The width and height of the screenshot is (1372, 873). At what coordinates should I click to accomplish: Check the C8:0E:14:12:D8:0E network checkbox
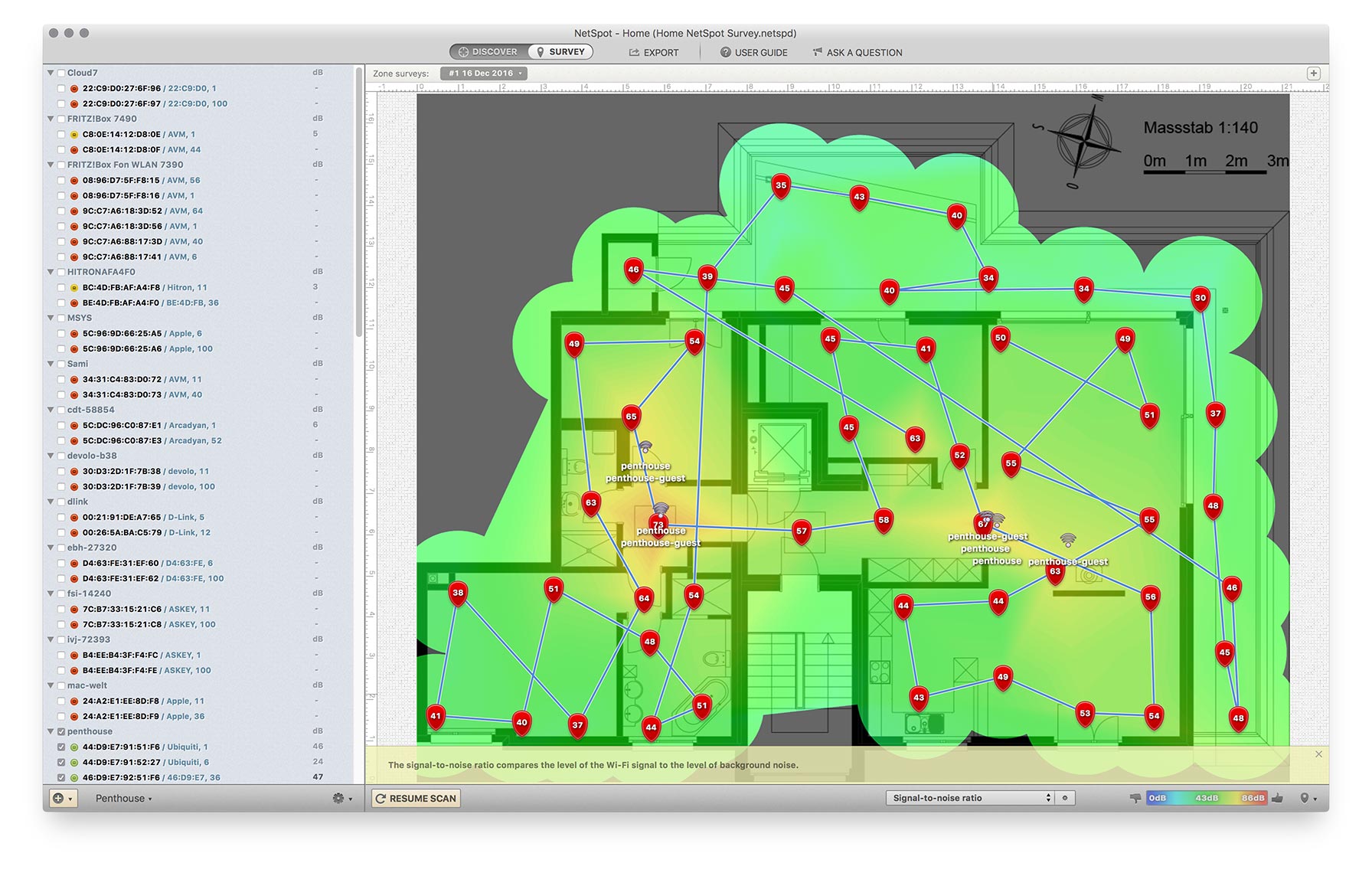click(61, 134)
